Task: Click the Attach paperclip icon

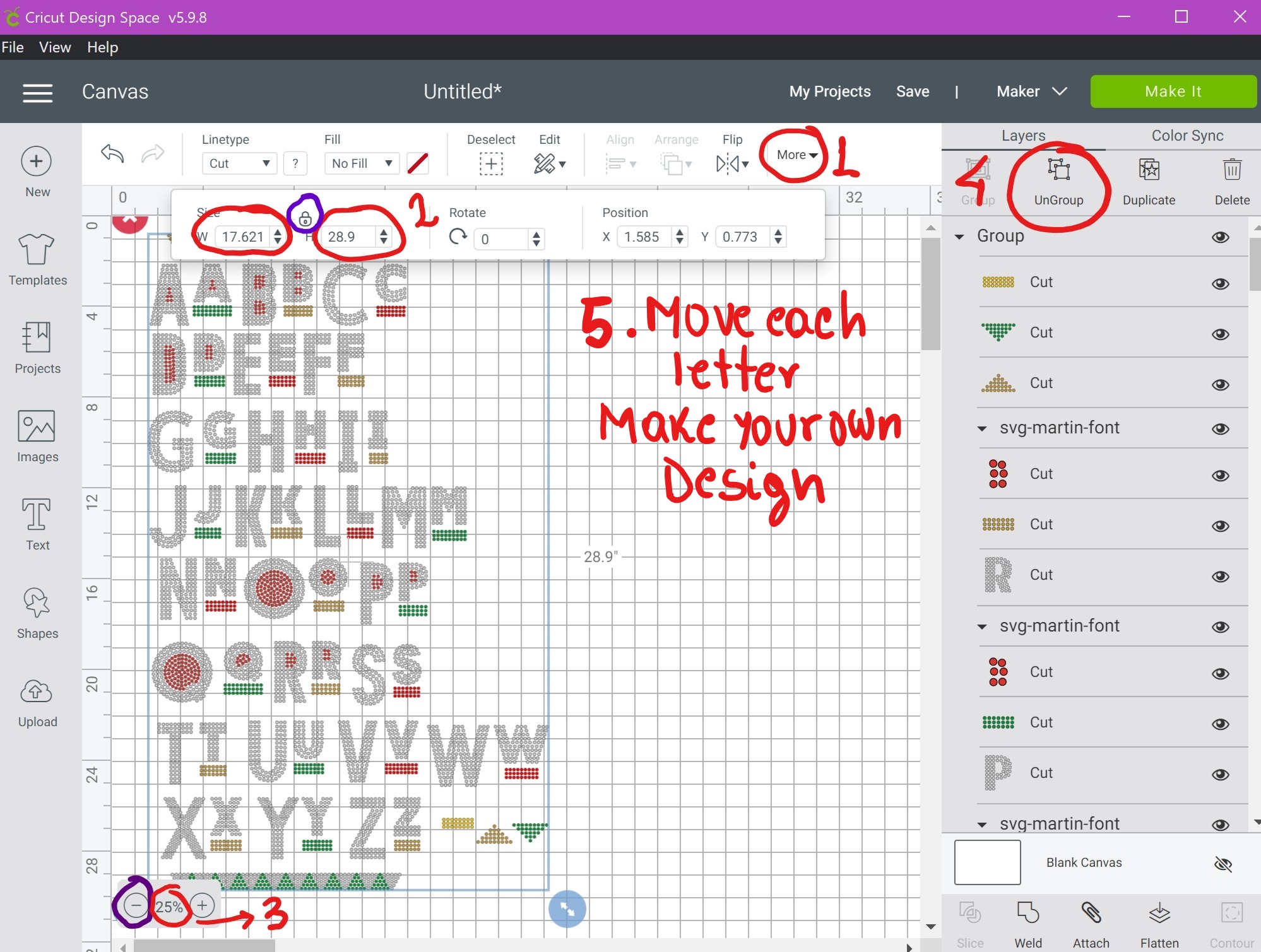Action: (1091, 914)
